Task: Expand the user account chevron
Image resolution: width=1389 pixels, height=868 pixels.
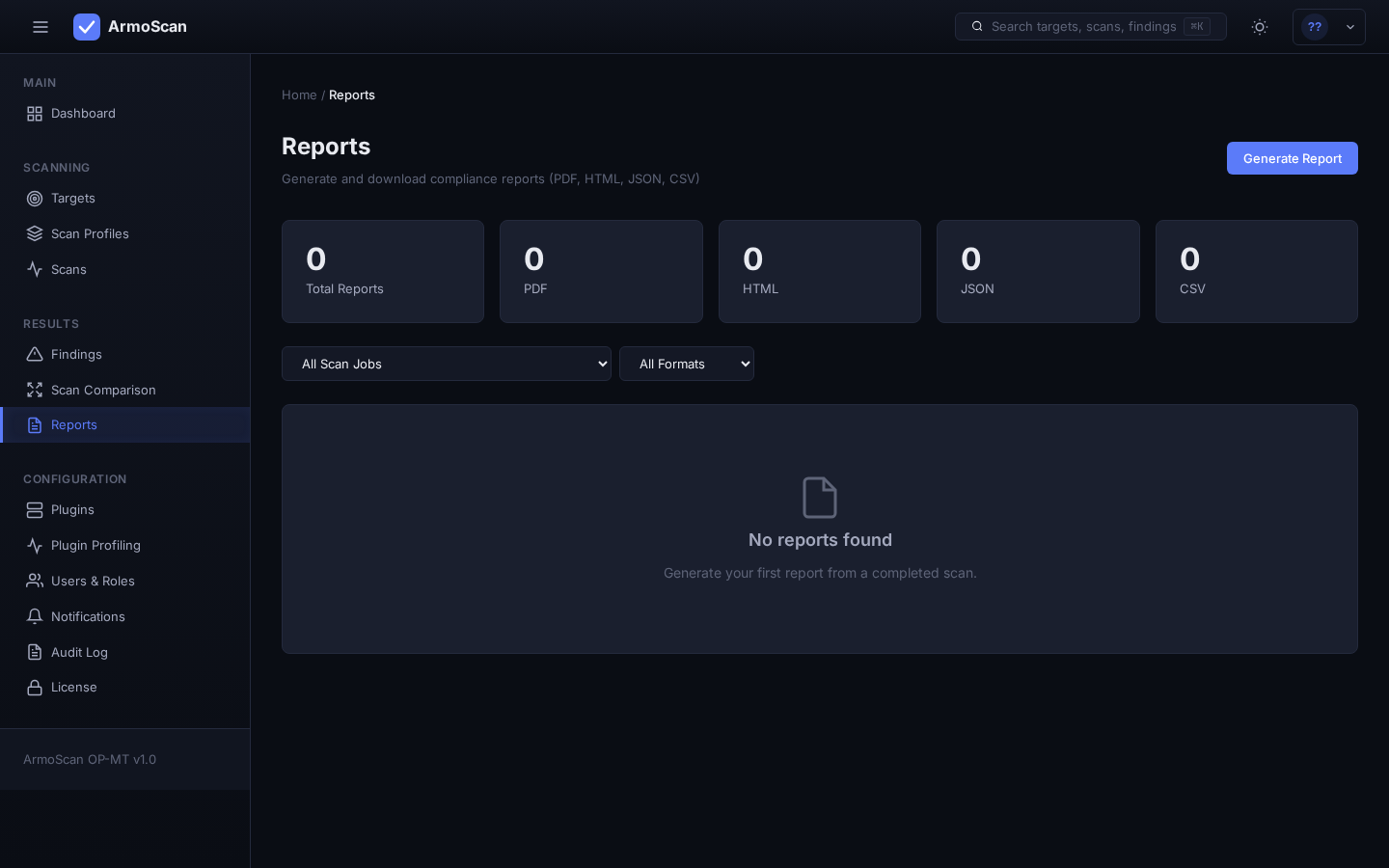Action: pos(1350,27)
